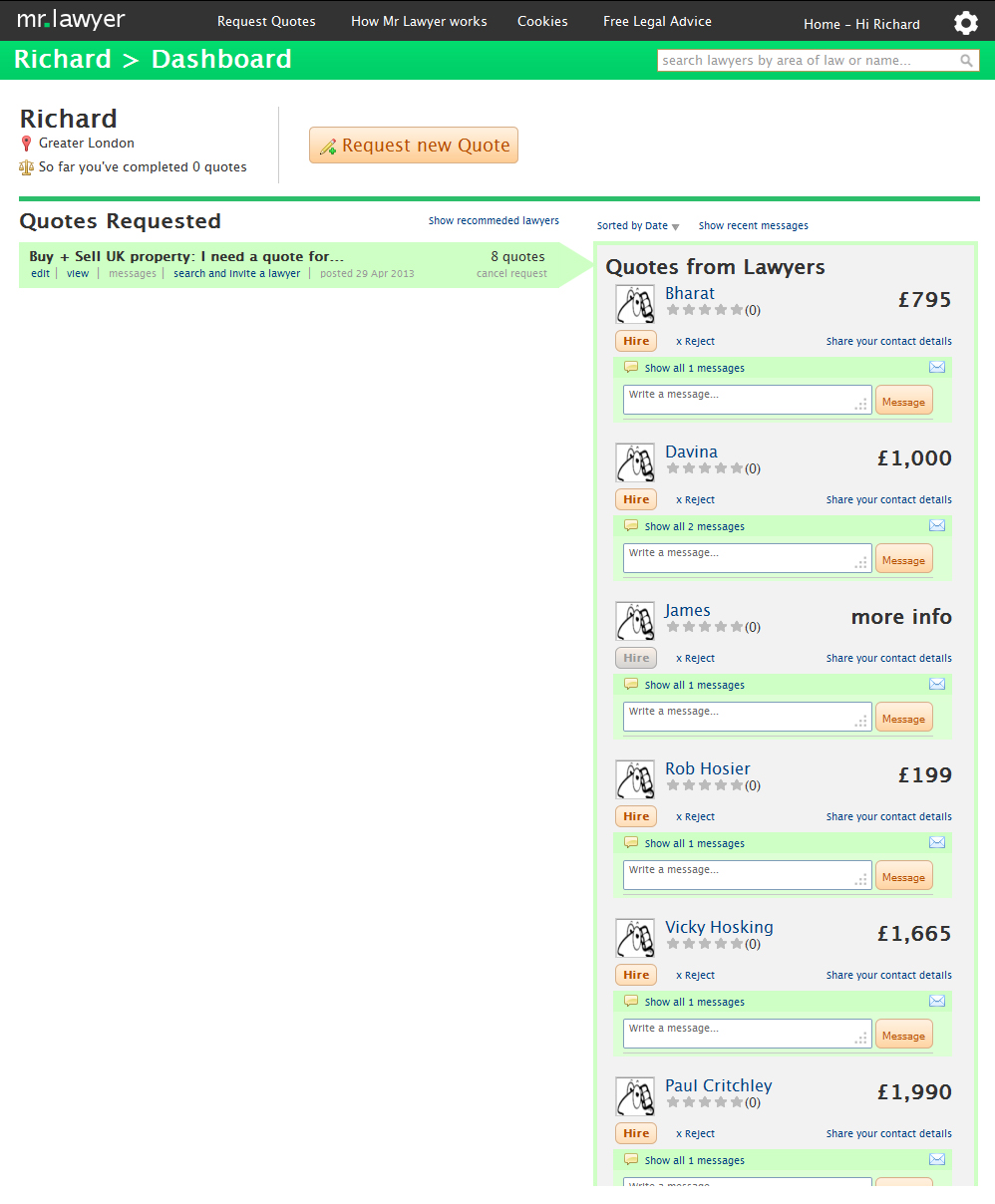This screenshot has width=995, height=1204.
Task: Click the Request new Quote button
Action: (414, 145)
